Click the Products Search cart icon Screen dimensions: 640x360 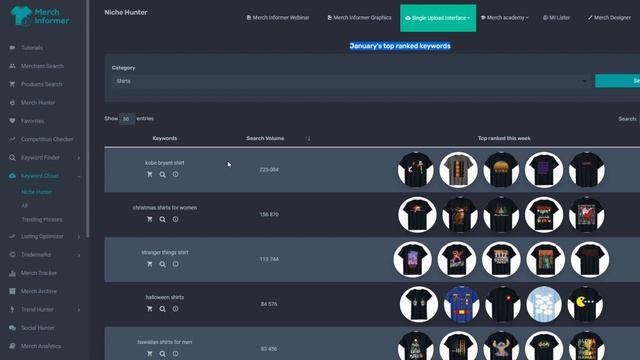click(12, 84)
